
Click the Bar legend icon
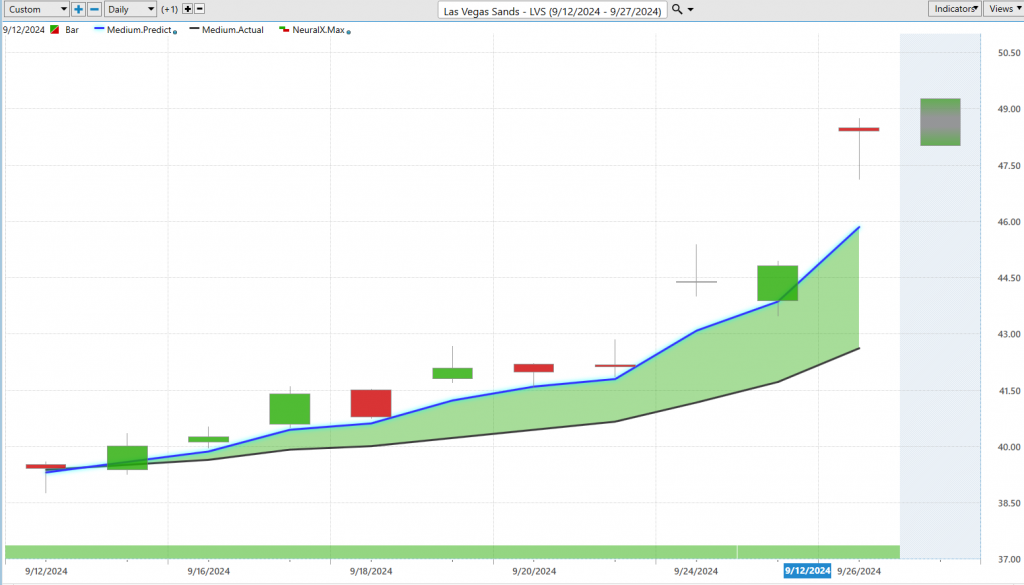[x=56, y=30]
